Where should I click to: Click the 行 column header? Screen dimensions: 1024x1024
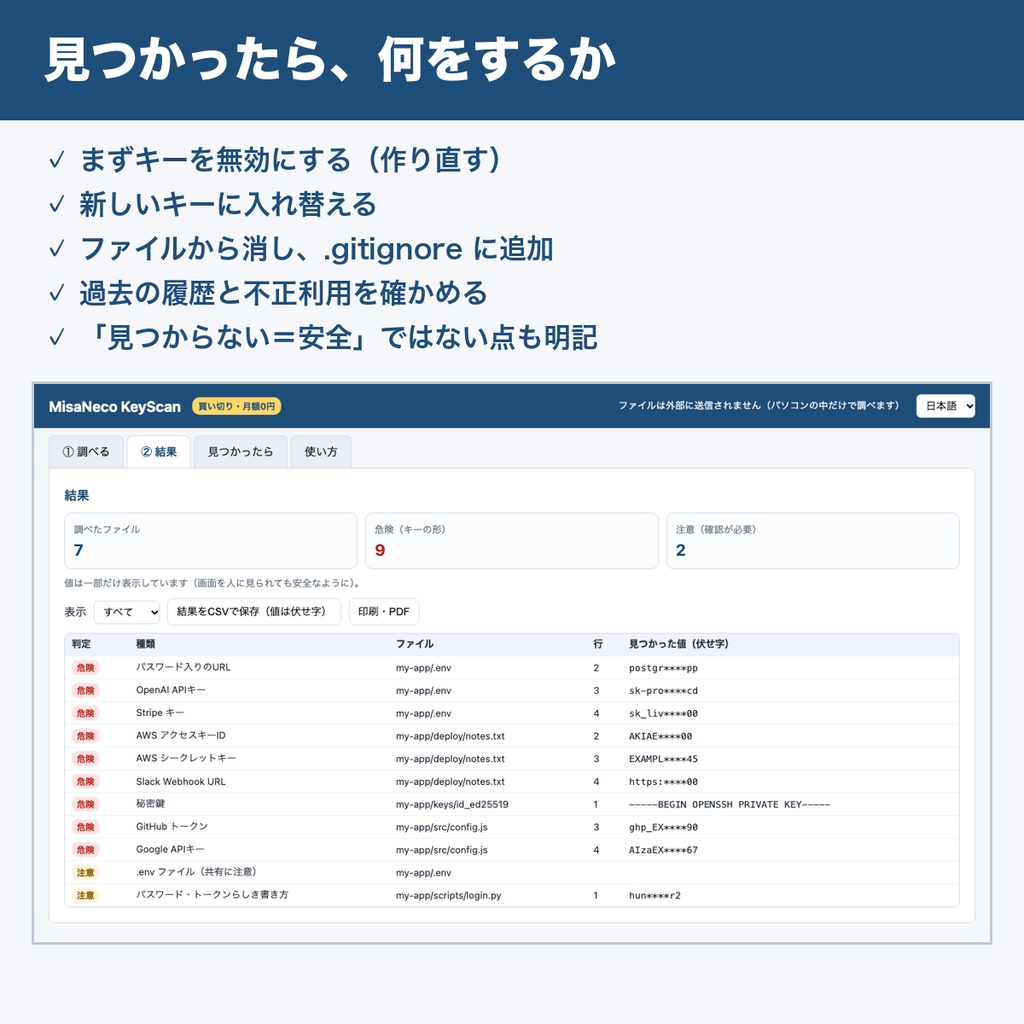click(x=598, y=644)
